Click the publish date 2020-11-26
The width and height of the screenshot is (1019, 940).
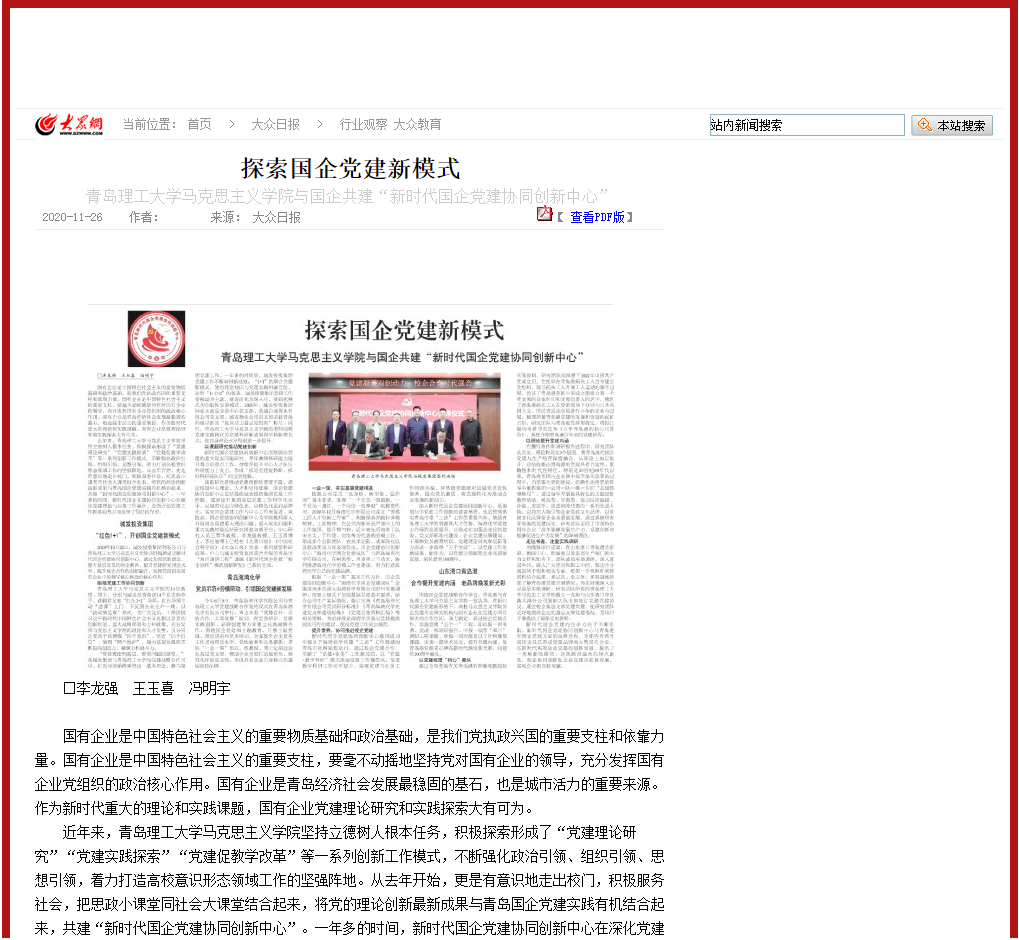tap(72, 217)
